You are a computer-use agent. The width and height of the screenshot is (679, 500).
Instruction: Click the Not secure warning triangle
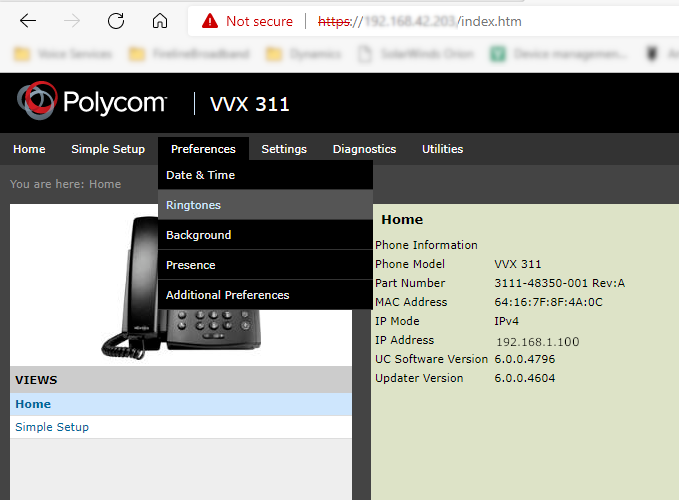210,21
